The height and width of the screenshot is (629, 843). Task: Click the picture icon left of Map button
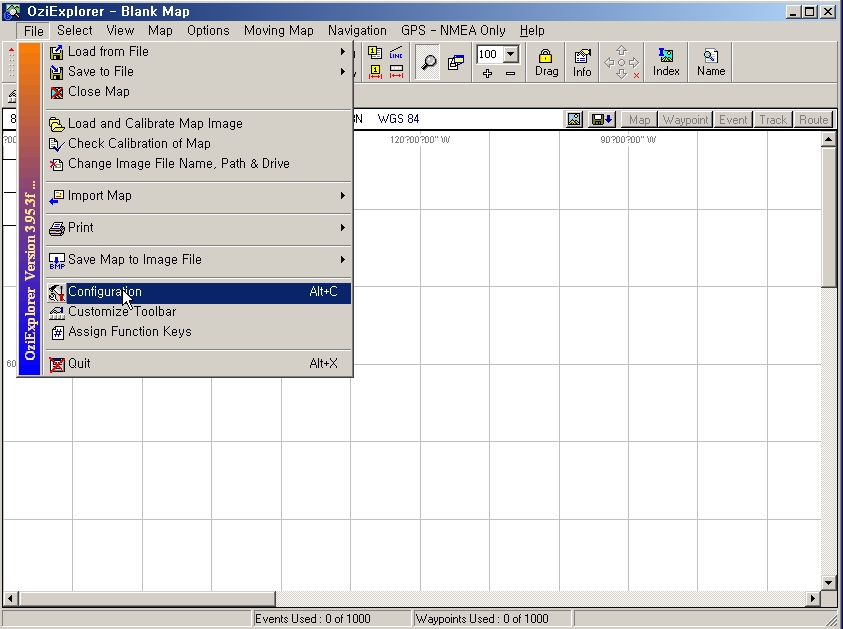click(574, 119)
